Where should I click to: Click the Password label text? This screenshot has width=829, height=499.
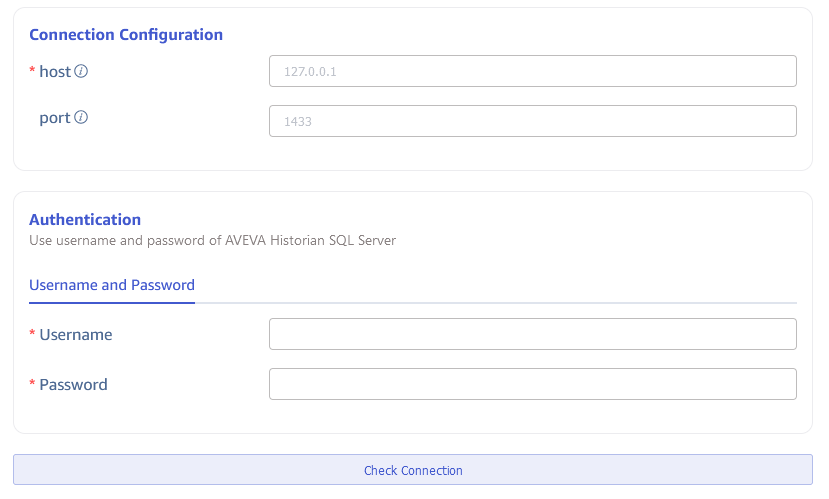tap(73, 385)
